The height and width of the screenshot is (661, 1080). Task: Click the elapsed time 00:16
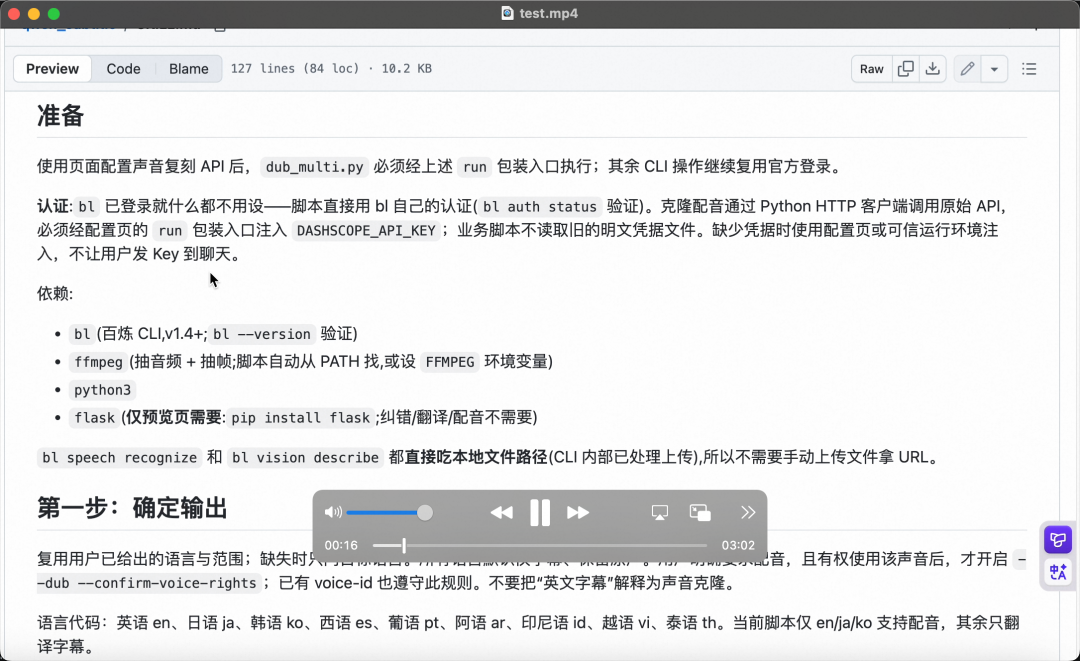point(341,545)
